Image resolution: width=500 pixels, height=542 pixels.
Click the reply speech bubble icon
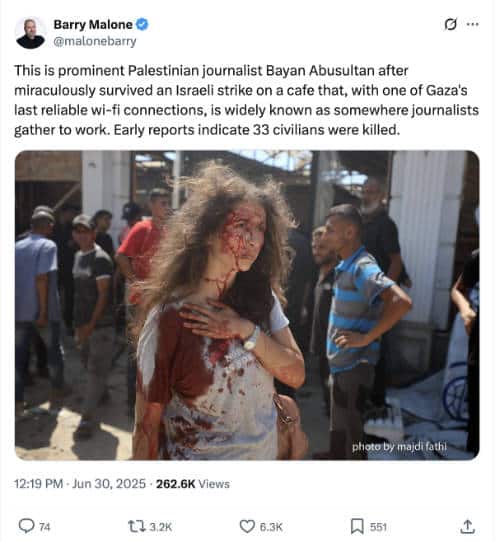coord(26,526)
